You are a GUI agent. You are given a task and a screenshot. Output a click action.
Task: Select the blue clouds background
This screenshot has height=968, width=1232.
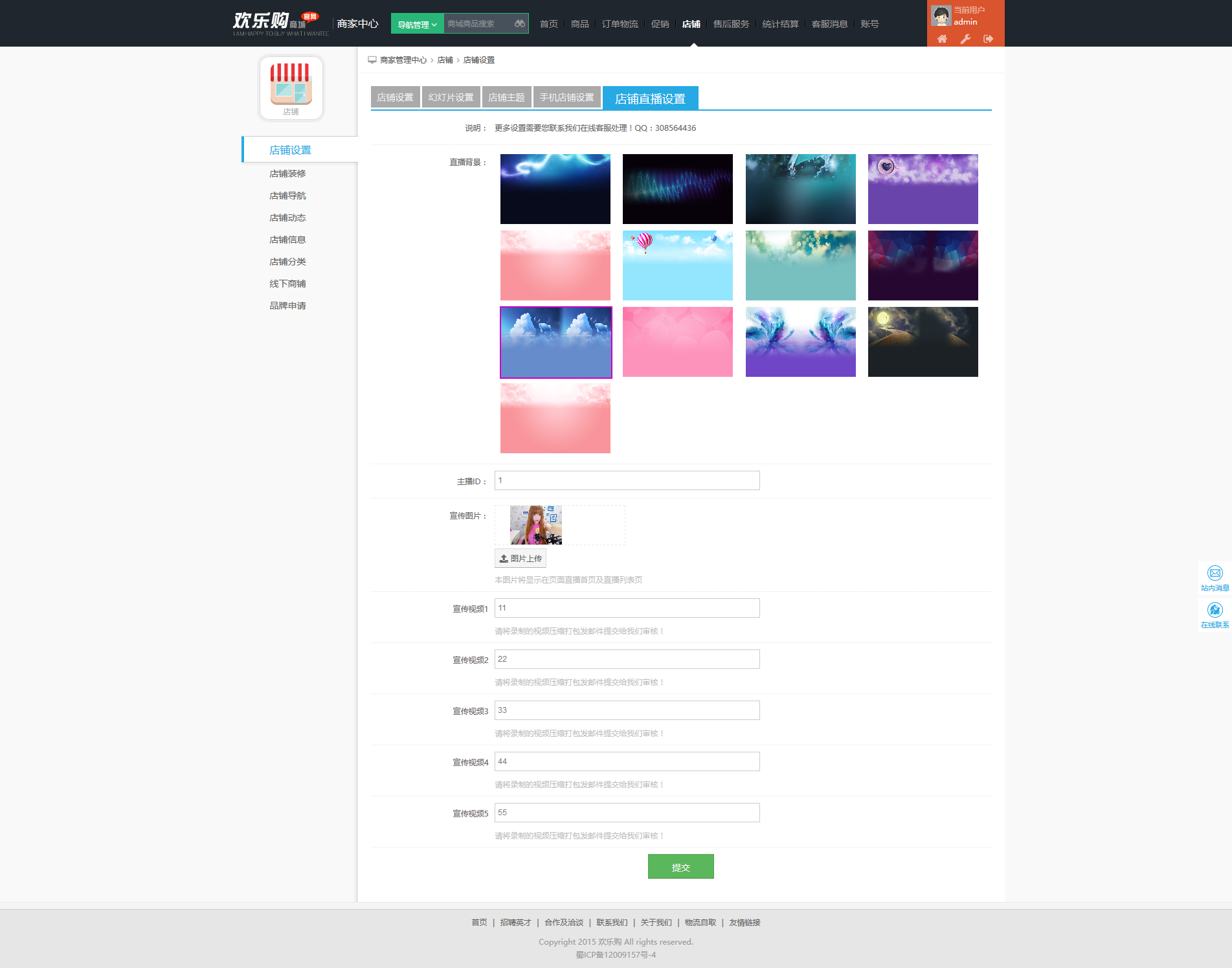point(555,342)
